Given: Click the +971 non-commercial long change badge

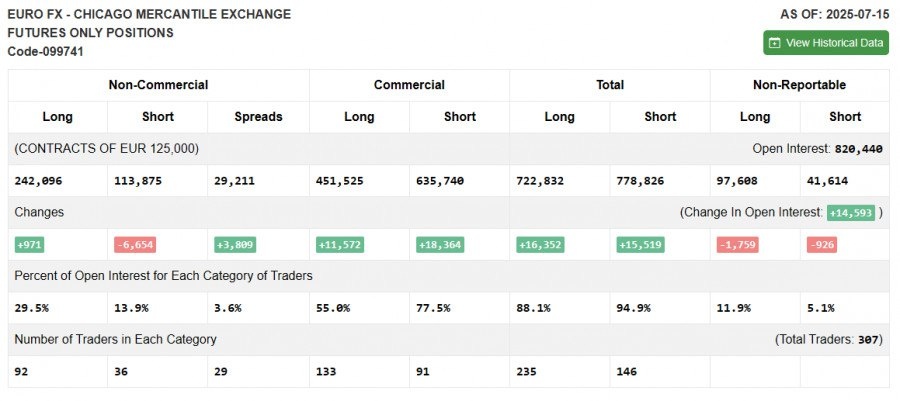Looking at the screenshot, I should [29, 245].
